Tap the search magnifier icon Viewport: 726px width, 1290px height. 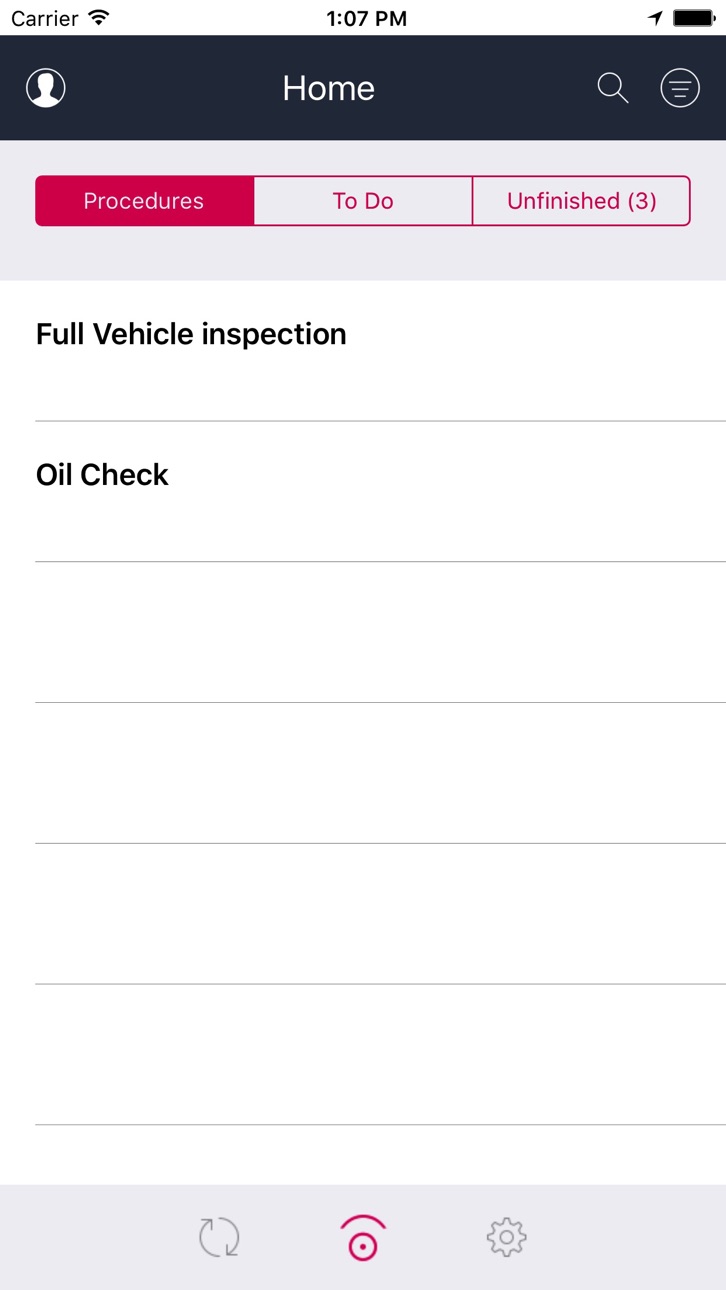613,88
